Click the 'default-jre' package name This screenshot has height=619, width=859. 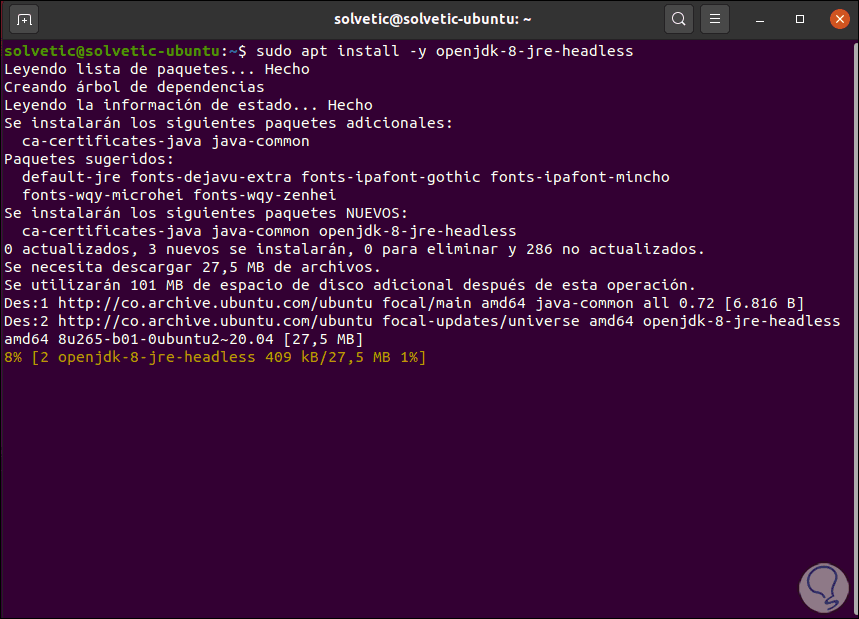[67, 177]
